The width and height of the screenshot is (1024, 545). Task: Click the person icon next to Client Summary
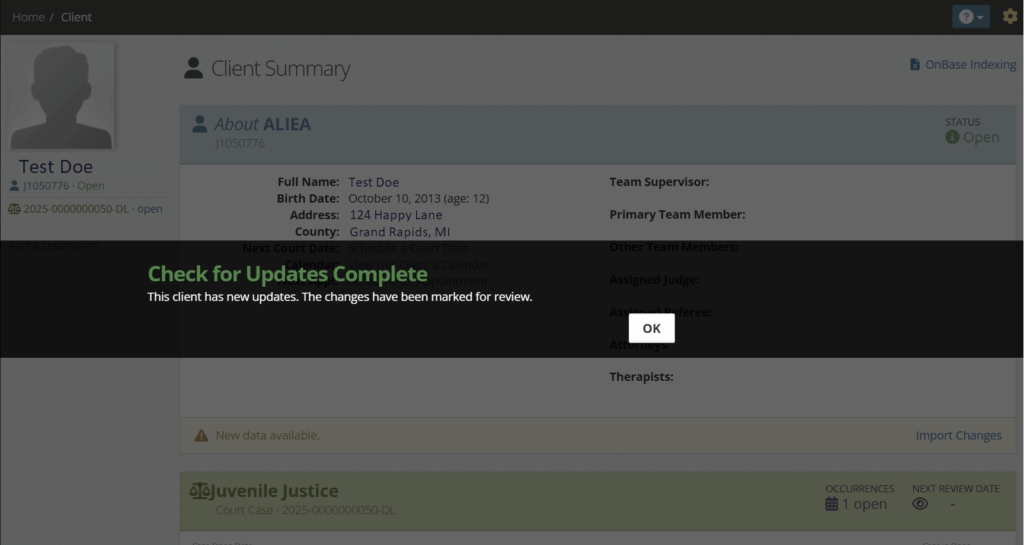coord(194,68)
